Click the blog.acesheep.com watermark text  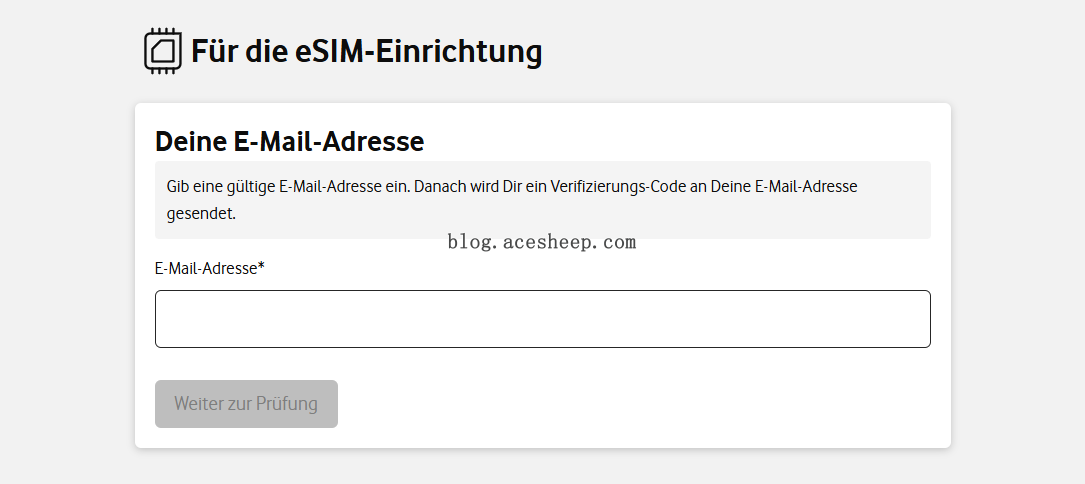tap(541, 242)
